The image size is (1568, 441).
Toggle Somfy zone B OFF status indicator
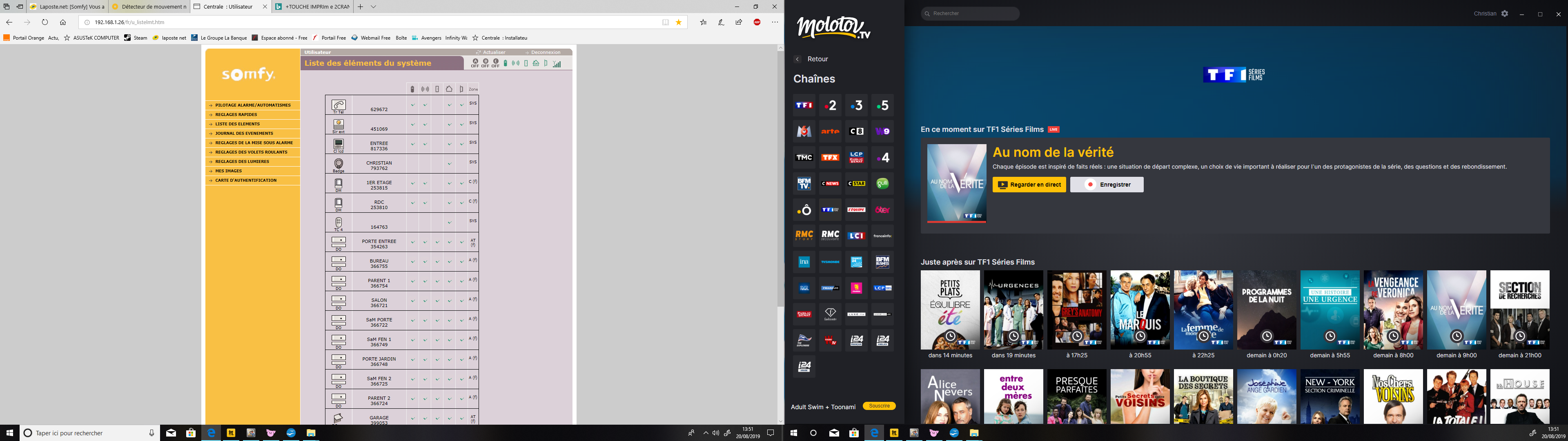(486, 63)
